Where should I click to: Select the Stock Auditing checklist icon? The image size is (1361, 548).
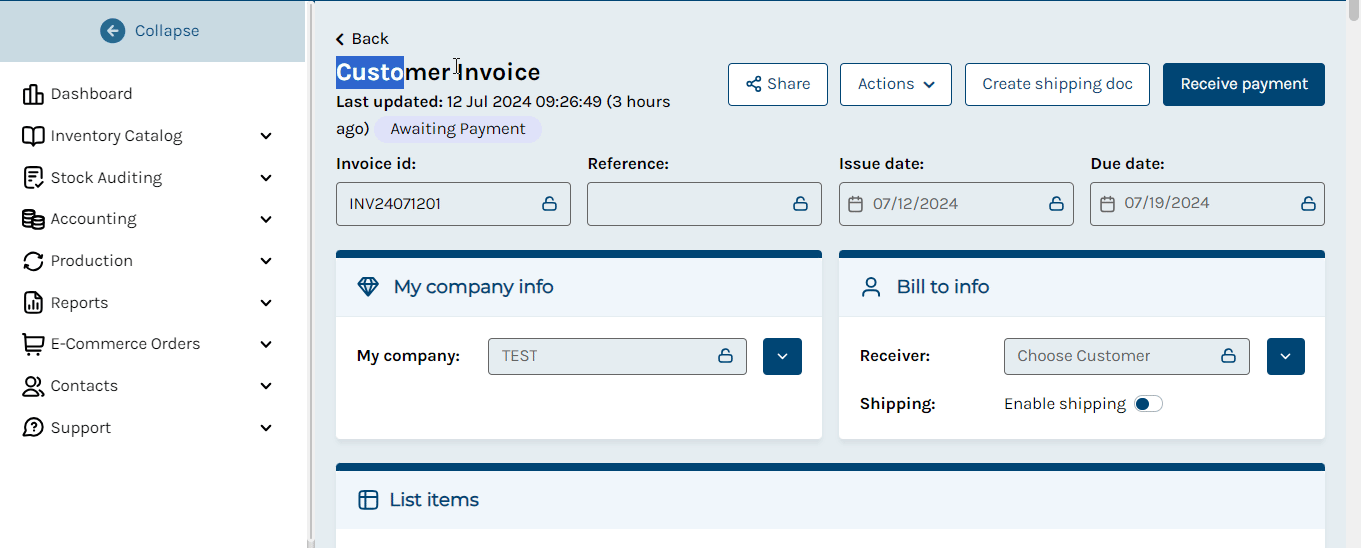pos(33,178)
